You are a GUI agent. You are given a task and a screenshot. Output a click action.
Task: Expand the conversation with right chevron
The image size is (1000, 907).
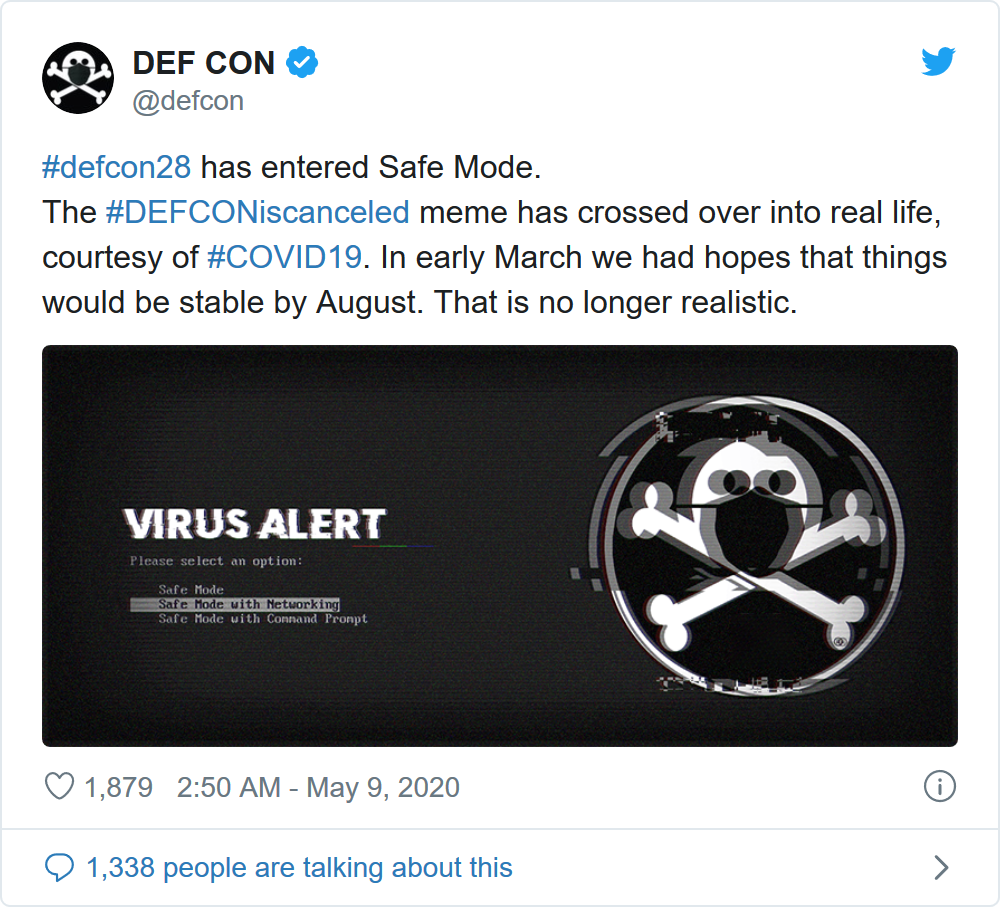[940, 867]
